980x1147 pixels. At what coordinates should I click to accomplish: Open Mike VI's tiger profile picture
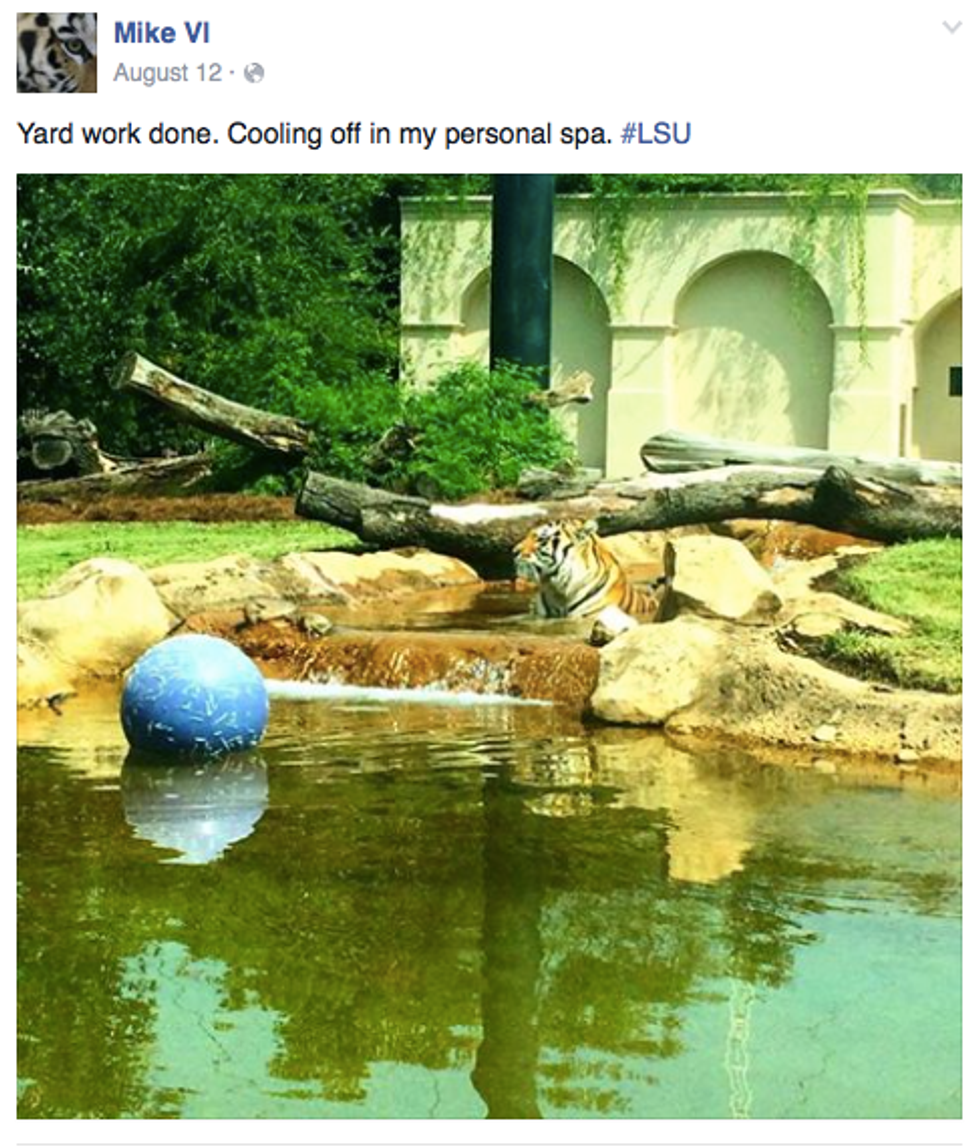(x=56, y=53)
